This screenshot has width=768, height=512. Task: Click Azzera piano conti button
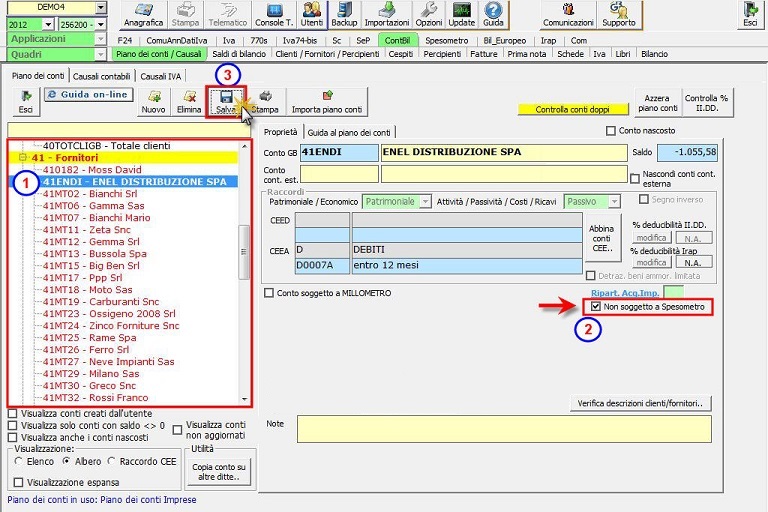pyautogui.click(x=657, y=103)
